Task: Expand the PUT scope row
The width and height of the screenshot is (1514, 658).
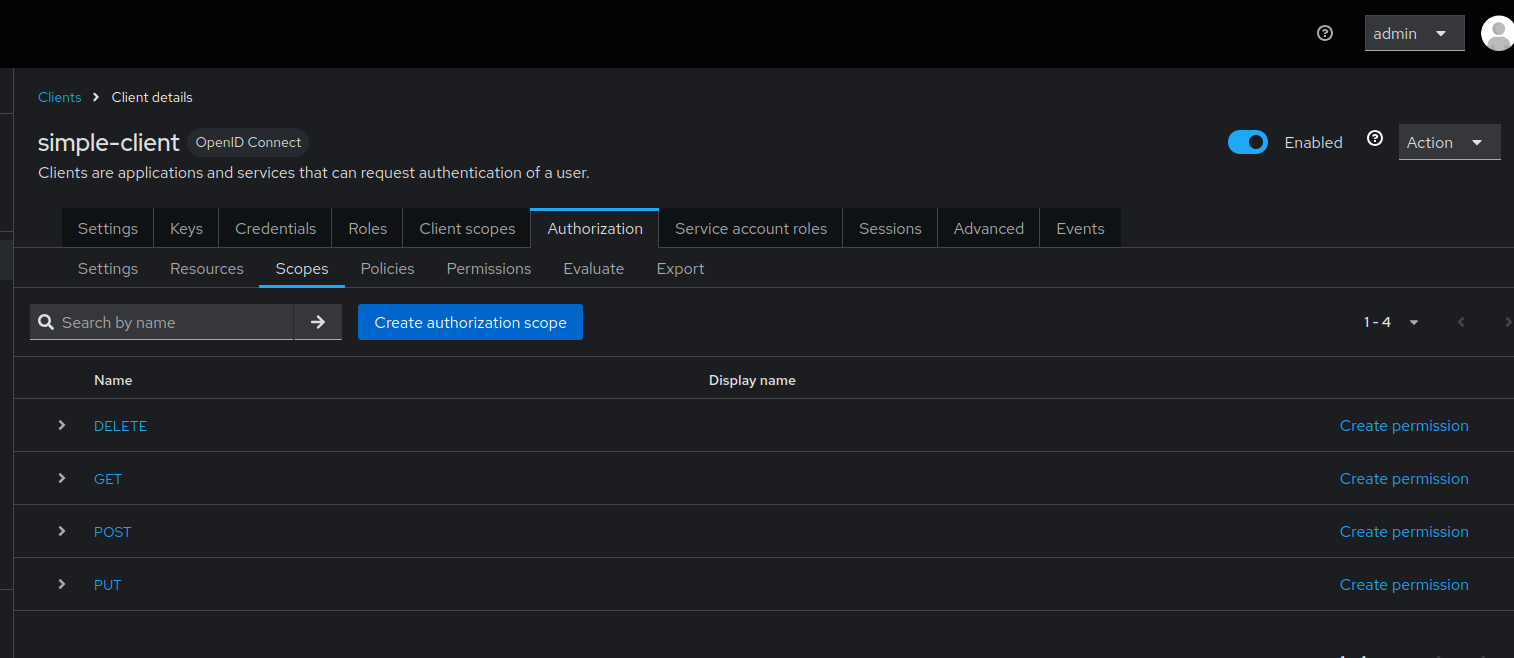Action: pyautogui.click(x=61, y=584)
